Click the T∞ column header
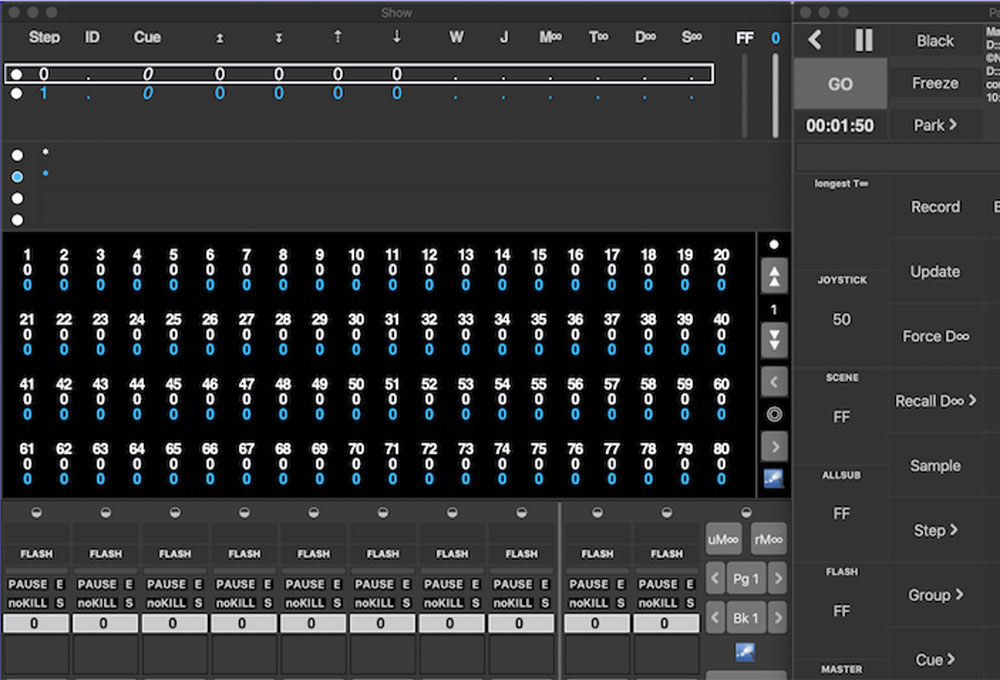This screenshot has width=1000, height=680. click(598, 37)
